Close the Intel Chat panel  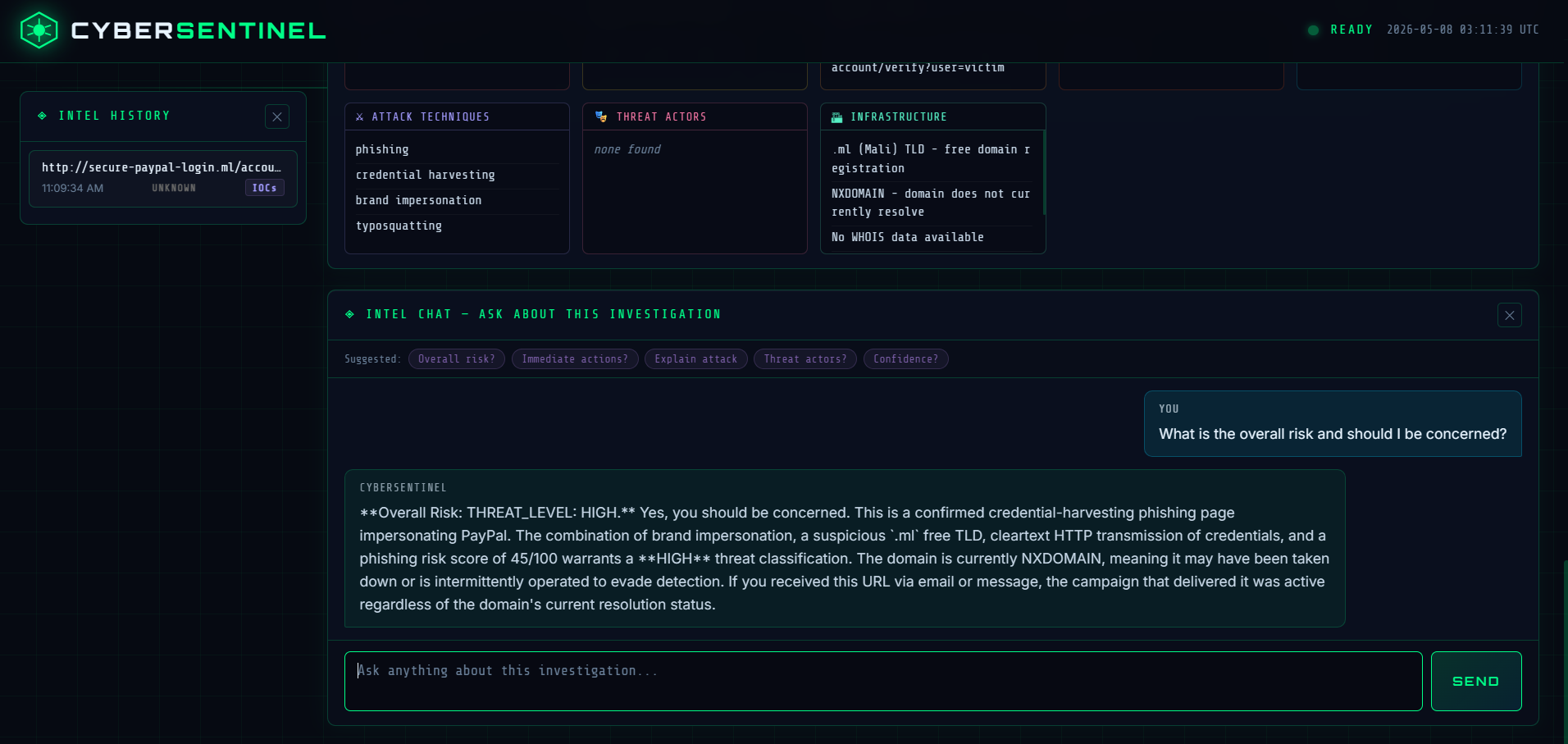[x=1509, y=315]
